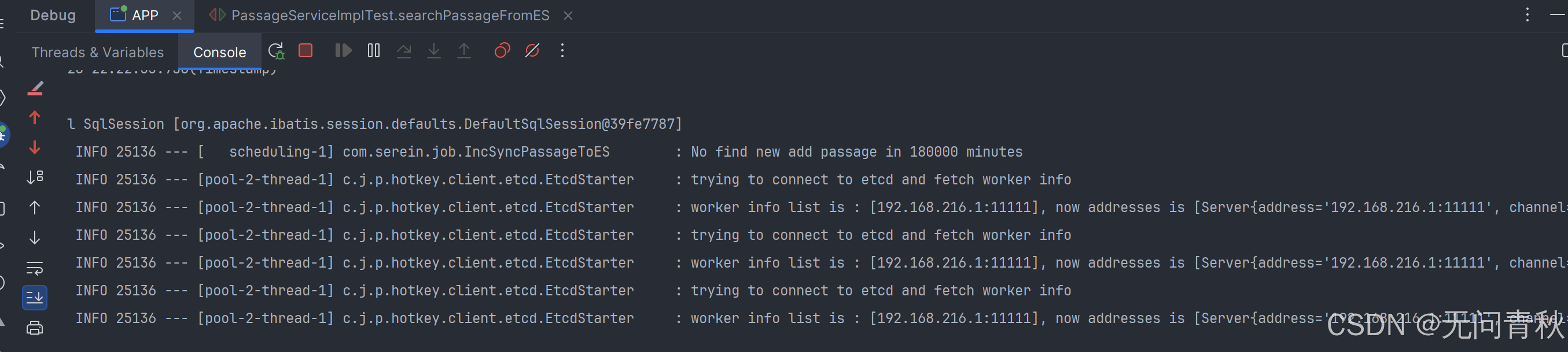The width and height of the screenshot is (1568, 352).
Task: Click the IncSyncPassageToES log line
Action: [x=548, y=152]
